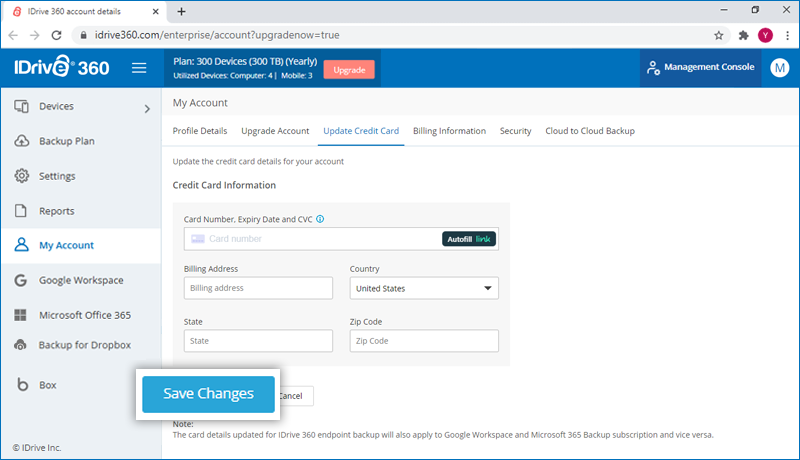Click the red Upgrade button

point(349,70)
